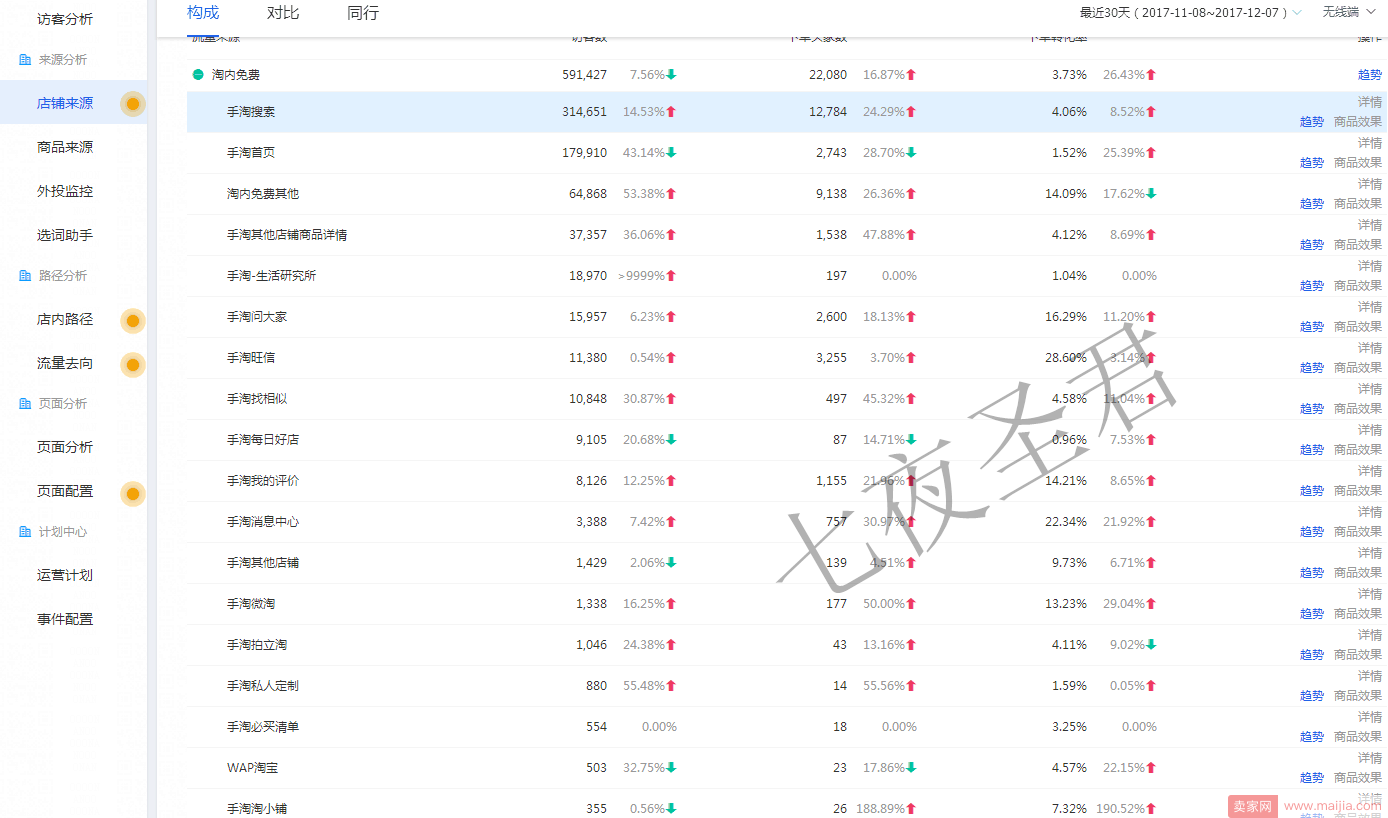Open 选词助手 in the sidebar
This screenshot has width=1388, height=818.
(x=65, y=235)
